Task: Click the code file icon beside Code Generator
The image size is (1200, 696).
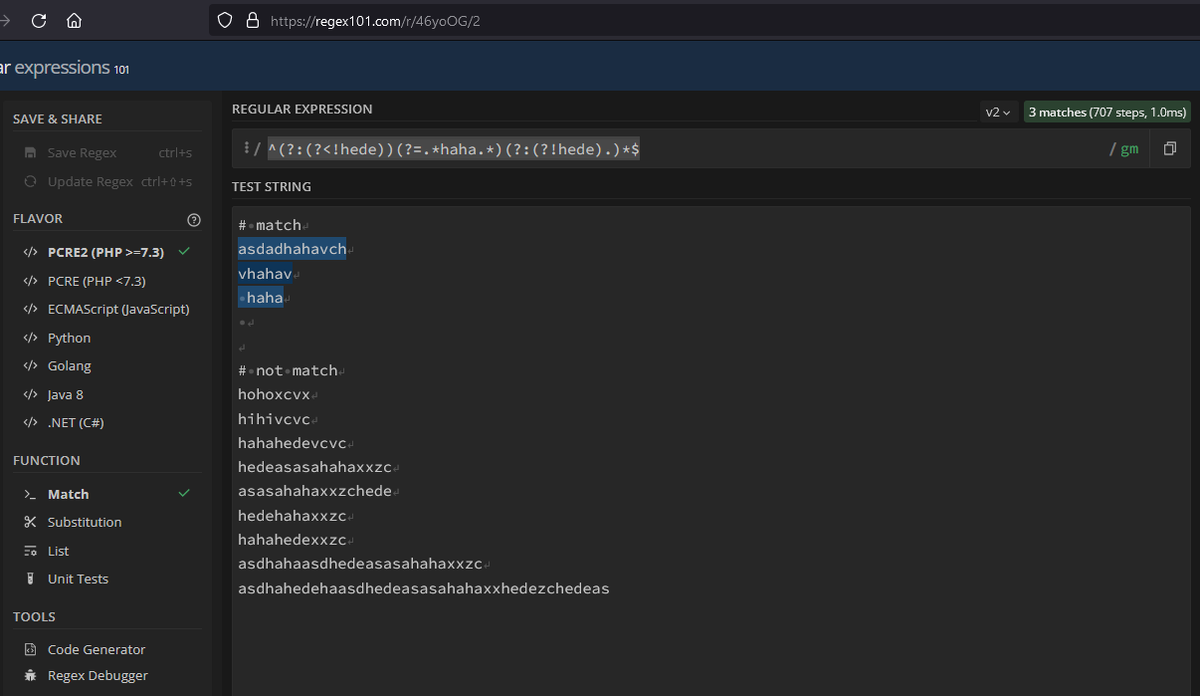Action: (x=29, y=650)
